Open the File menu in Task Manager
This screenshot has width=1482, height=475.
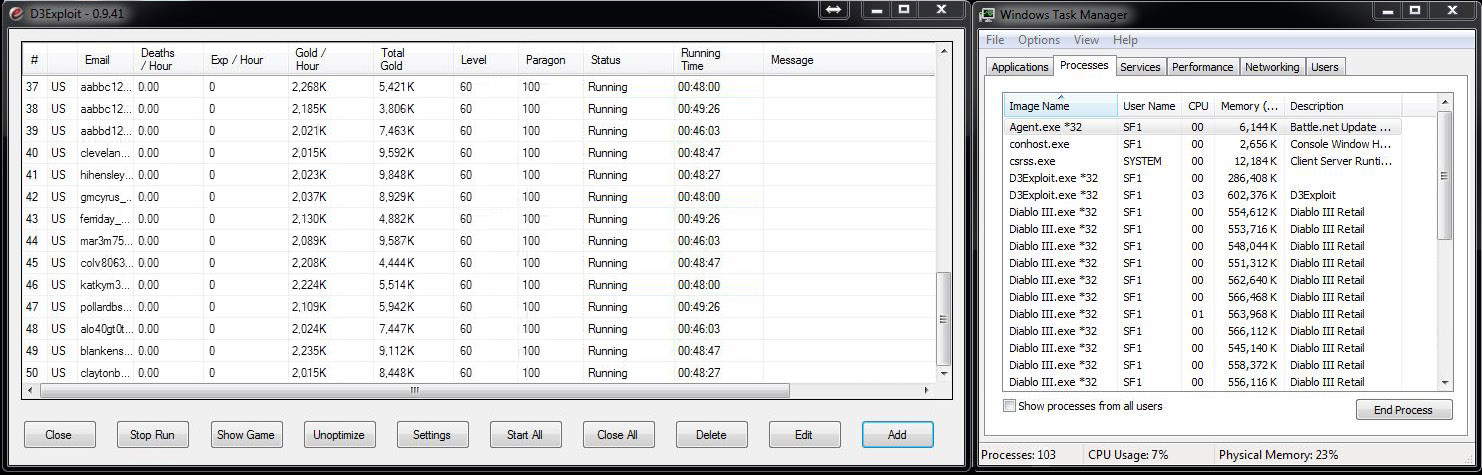995,40
